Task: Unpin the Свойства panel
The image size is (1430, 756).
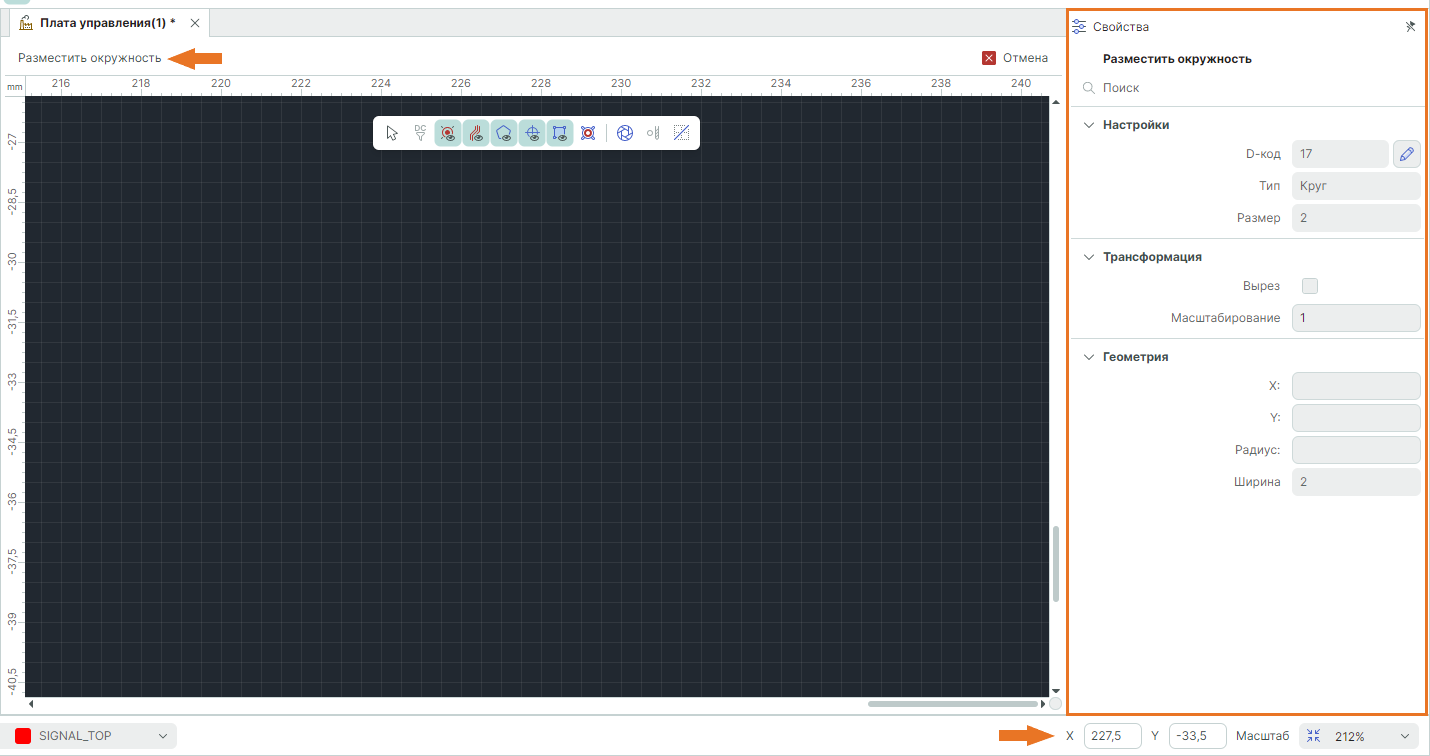Action: (1410, 27)
